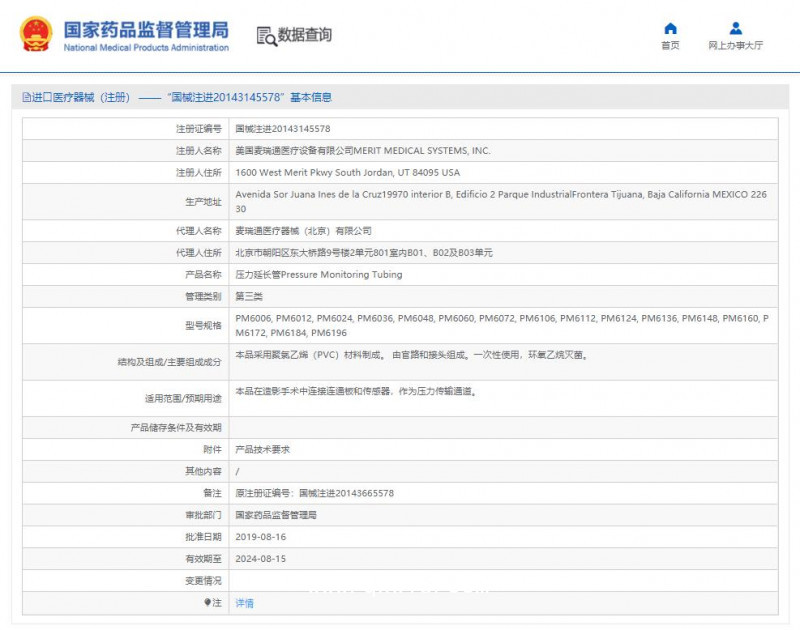800x630 pixels.
Task: Open 数据查询 via the magnifier document icon
Action: point(268,34)
